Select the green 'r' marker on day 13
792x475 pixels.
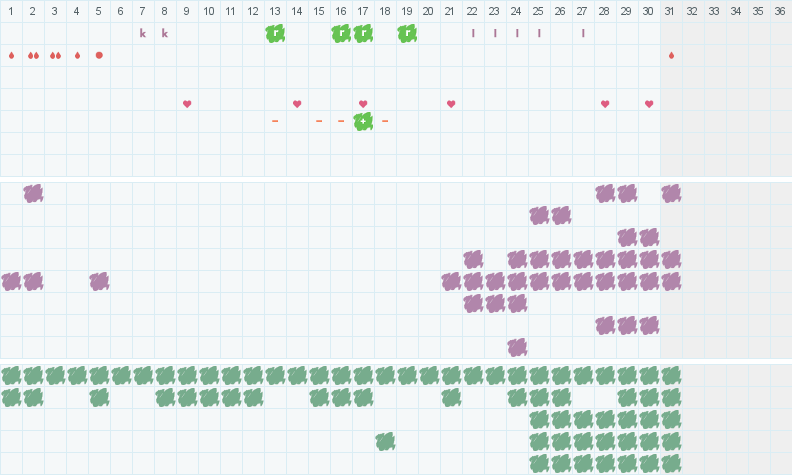point(275,34)
